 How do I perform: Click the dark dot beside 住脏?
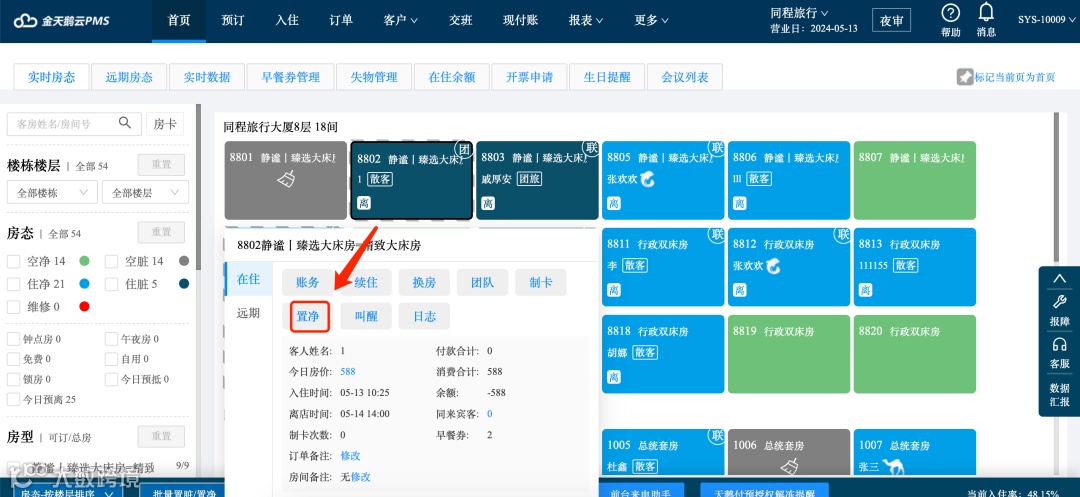click(x=184, y=284)
